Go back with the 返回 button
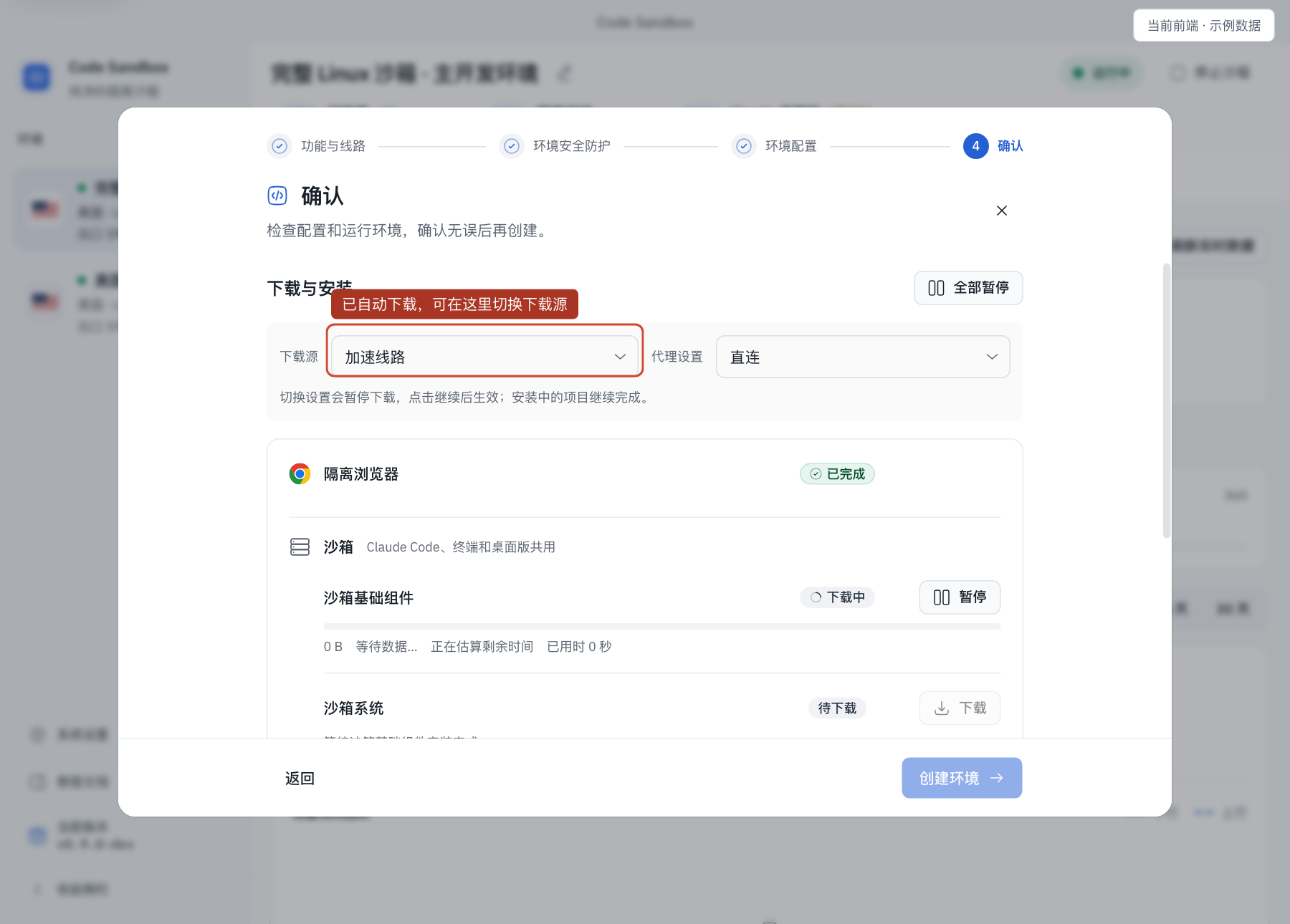 tap(300, 779)
